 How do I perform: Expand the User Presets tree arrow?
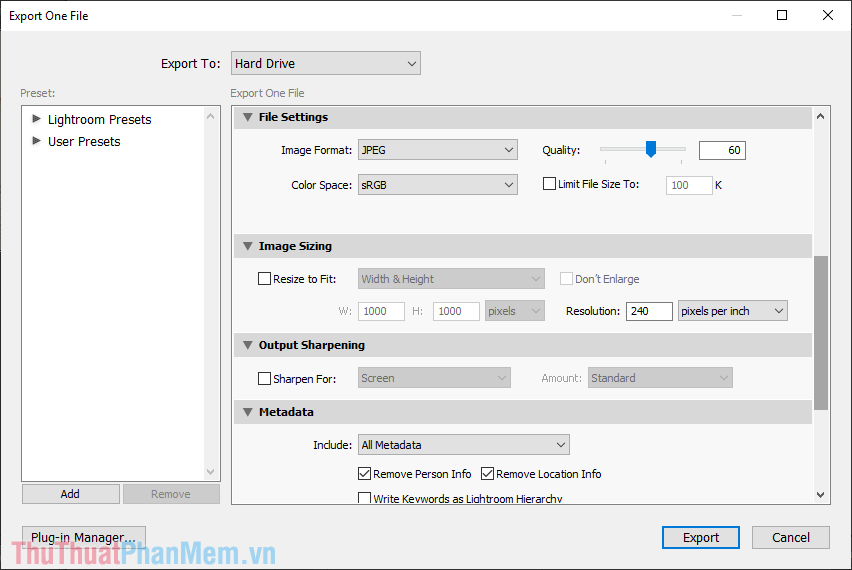click(x=36, y=141)
